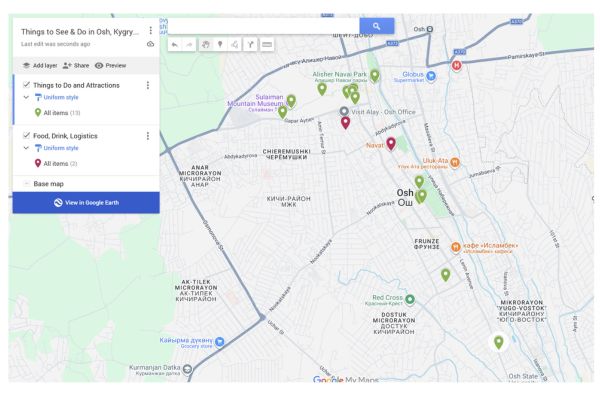The height and width of the screenshot is (400, 600).
Task: Click the red pin at Navat
Action: pyautogui.click(x=391, y=144)
